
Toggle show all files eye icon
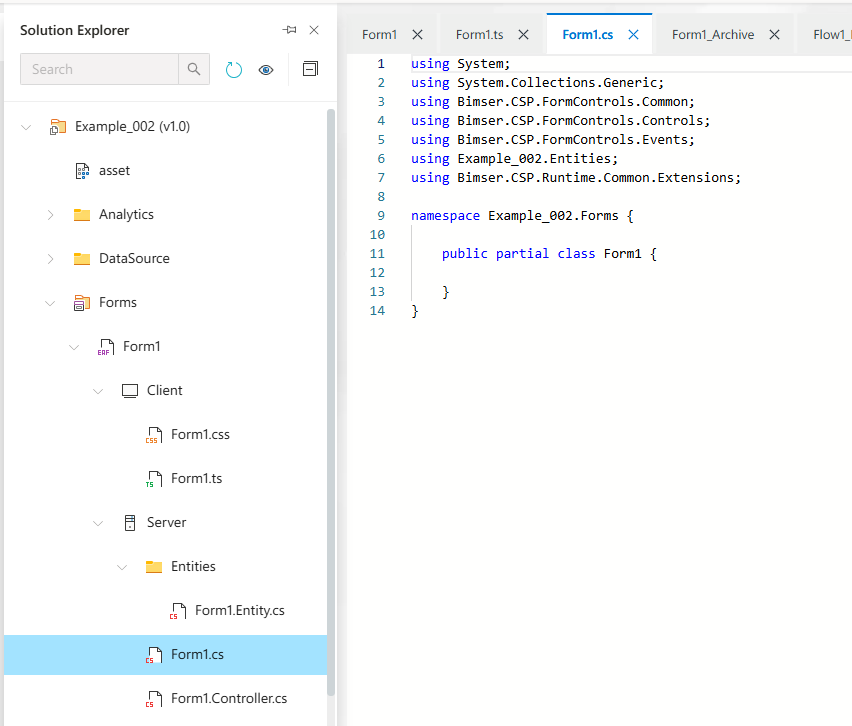(x=266, y=70)
